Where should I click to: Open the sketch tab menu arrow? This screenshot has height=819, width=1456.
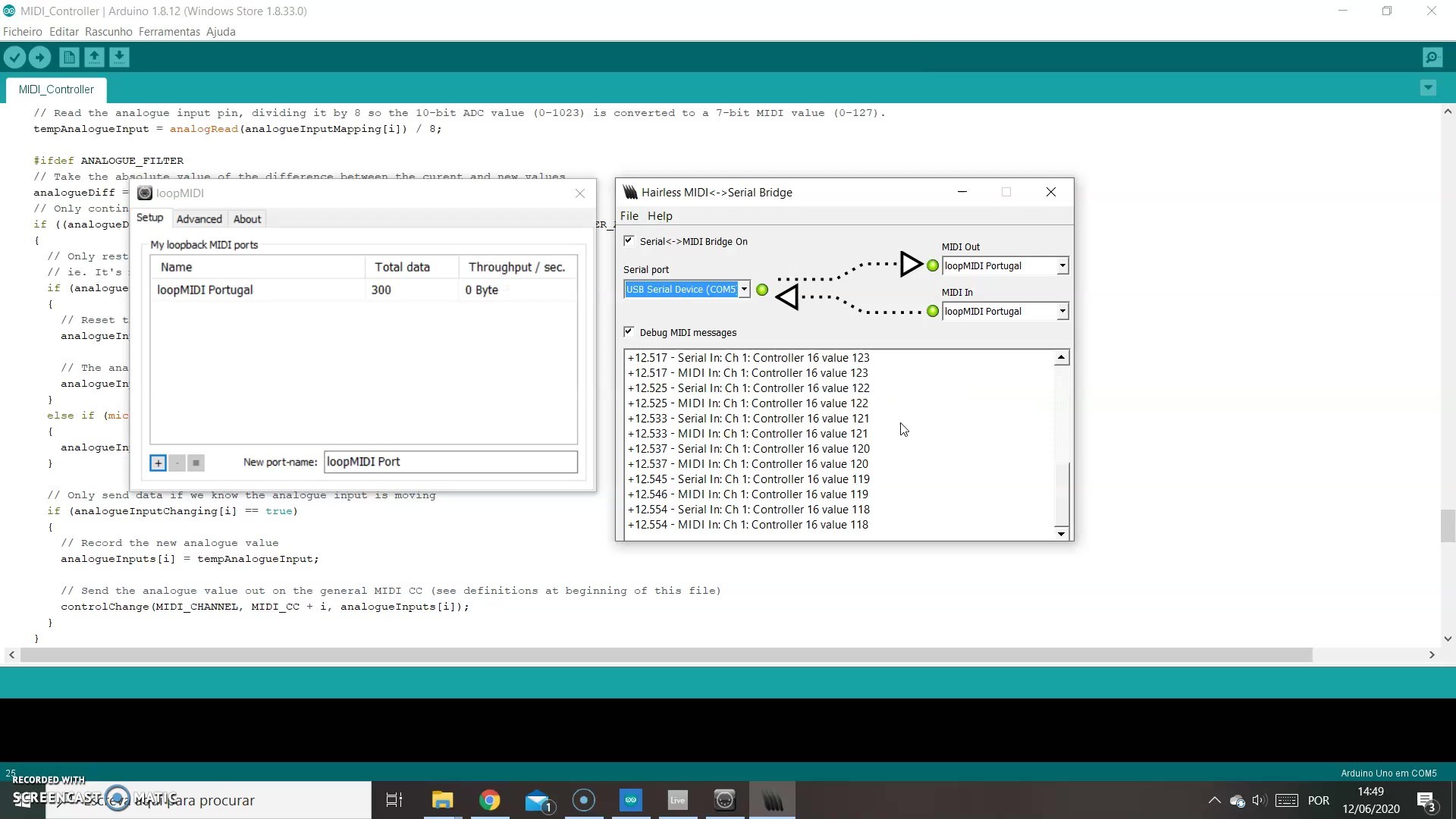(1427, 88)
